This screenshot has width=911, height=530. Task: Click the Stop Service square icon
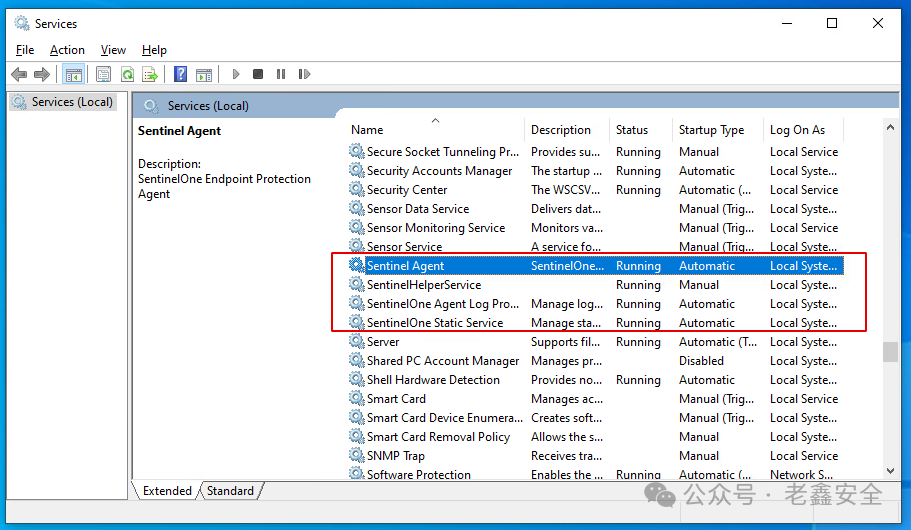pos(258,74)
